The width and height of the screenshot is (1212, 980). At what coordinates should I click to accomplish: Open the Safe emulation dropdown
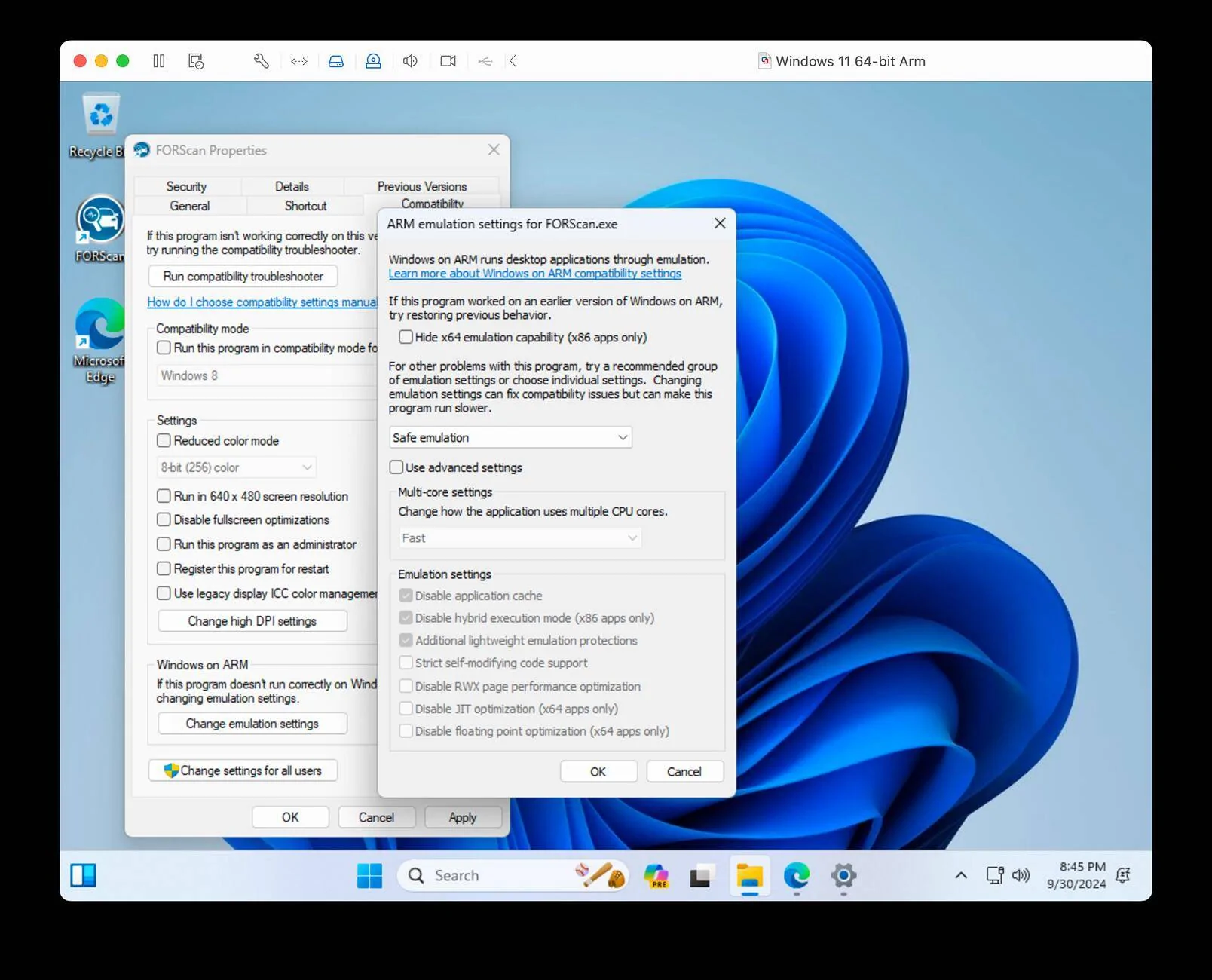[x=510, y=437]
